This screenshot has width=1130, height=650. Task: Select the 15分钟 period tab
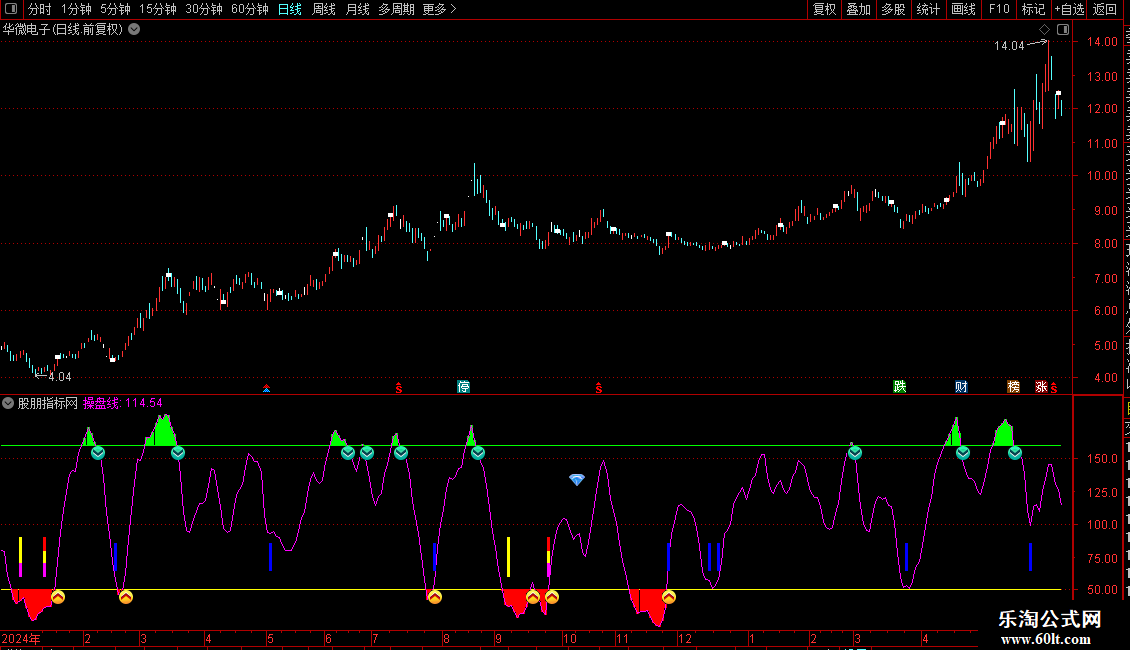click(158, 9)
